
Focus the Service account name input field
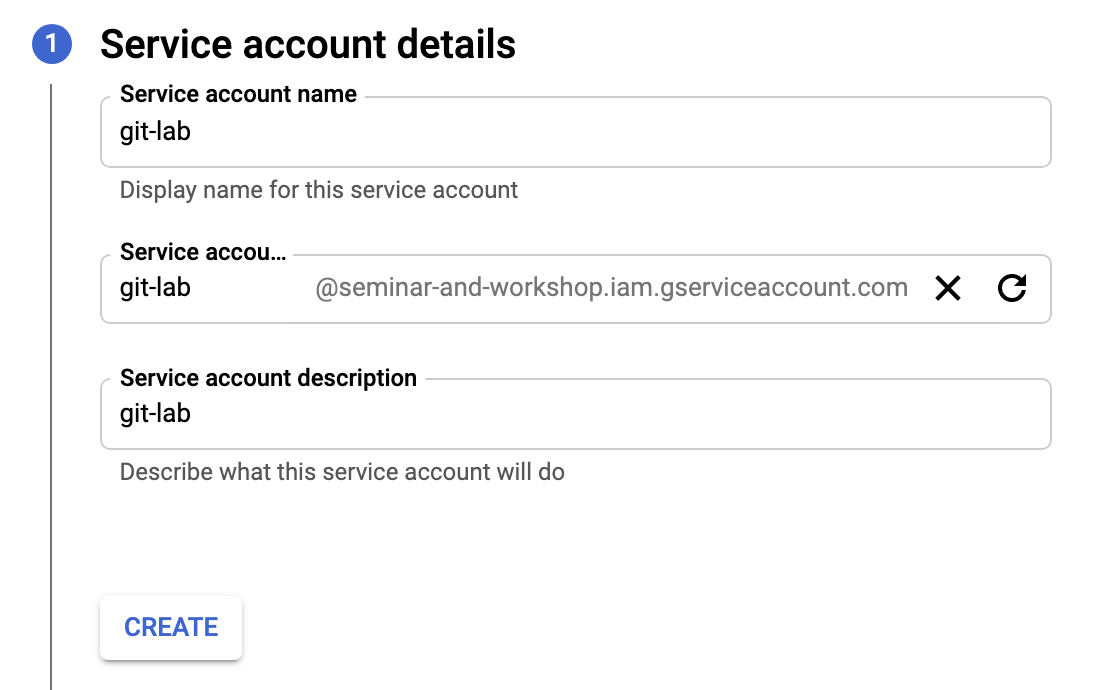(575, 132)
